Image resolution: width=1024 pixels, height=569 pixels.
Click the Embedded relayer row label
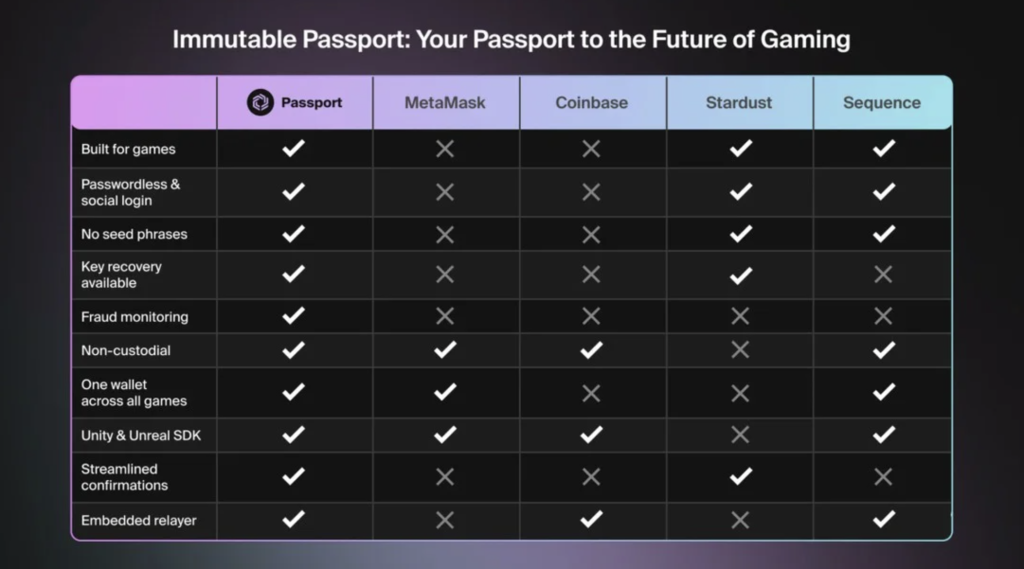tap(138, 521)
